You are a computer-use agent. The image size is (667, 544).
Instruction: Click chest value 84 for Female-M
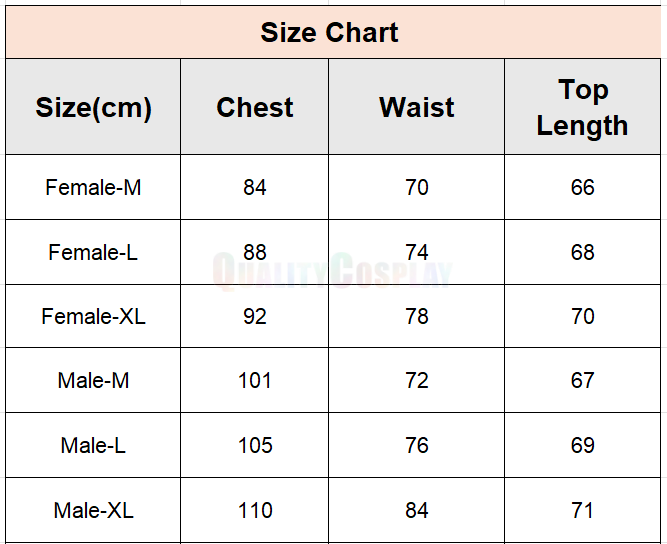click(255, 187)
